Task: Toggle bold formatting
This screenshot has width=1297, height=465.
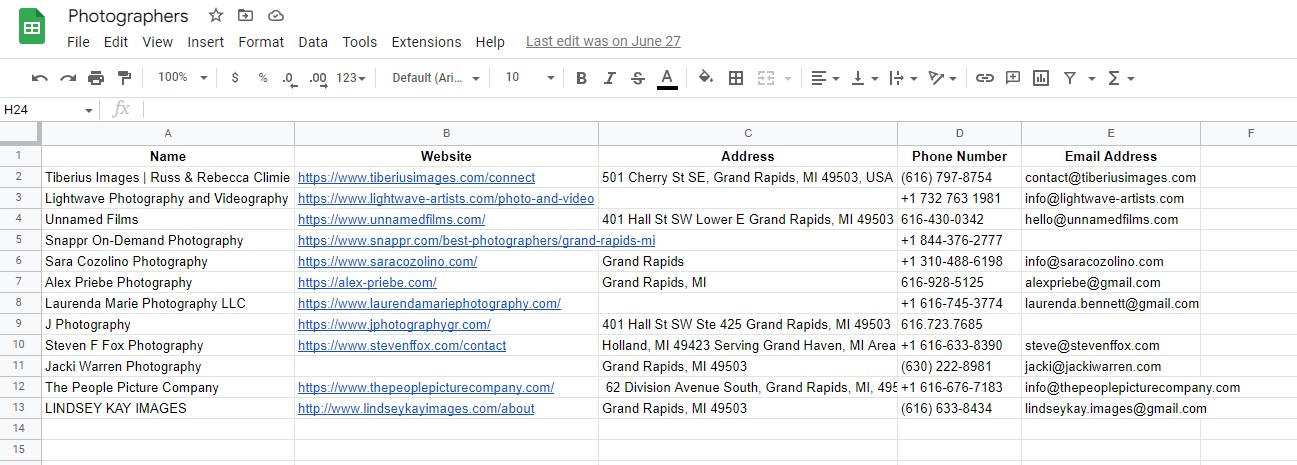Action: tap(581, 78)
